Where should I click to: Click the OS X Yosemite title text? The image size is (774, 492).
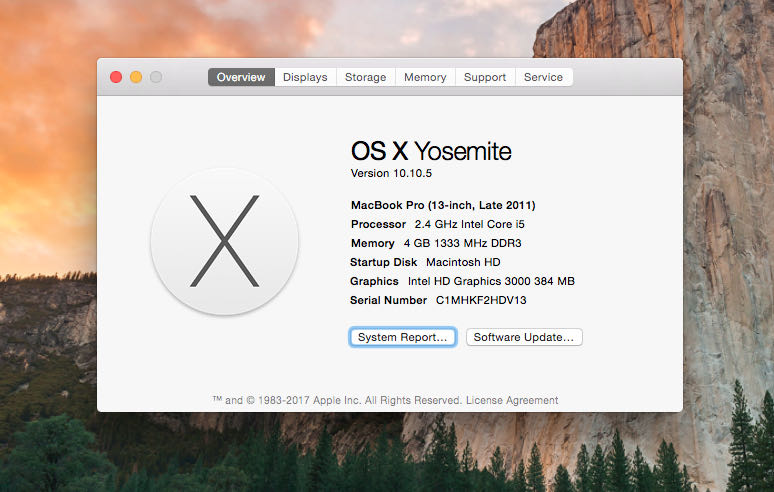tap(431, 151)
